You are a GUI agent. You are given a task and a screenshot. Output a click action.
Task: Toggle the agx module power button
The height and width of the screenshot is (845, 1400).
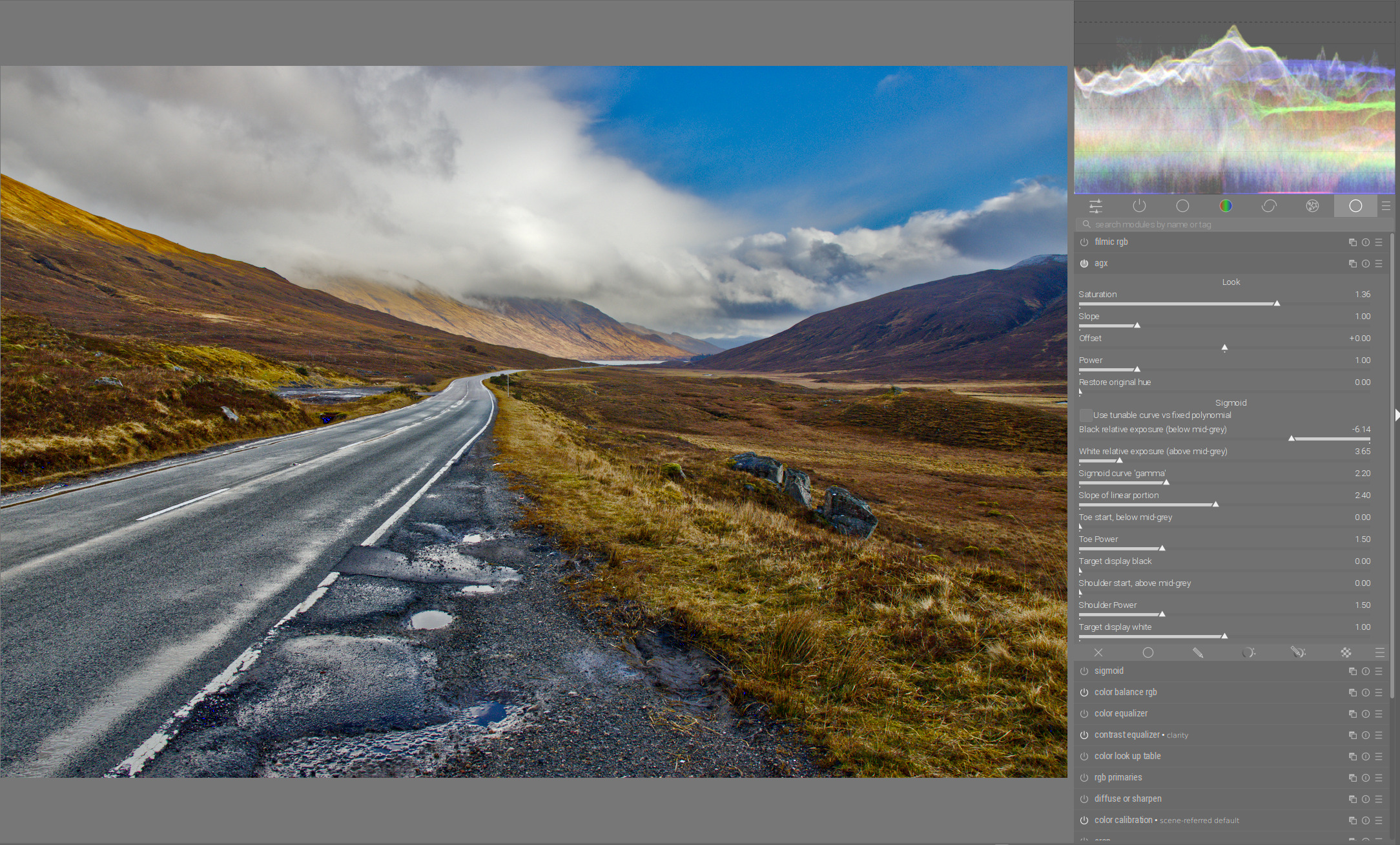[x=1084, y=264]
